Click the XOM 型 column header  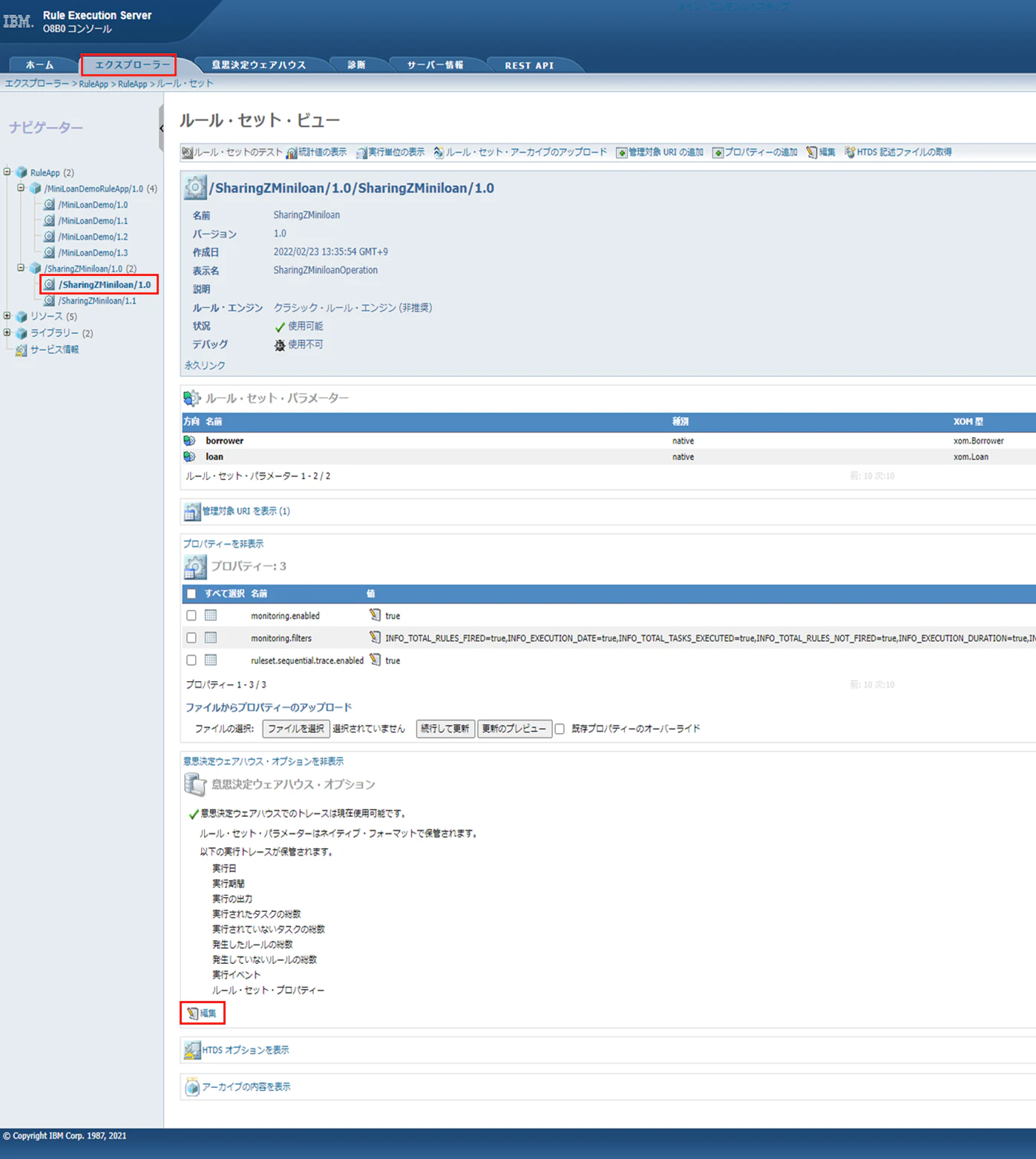click(x=968, y=421)
